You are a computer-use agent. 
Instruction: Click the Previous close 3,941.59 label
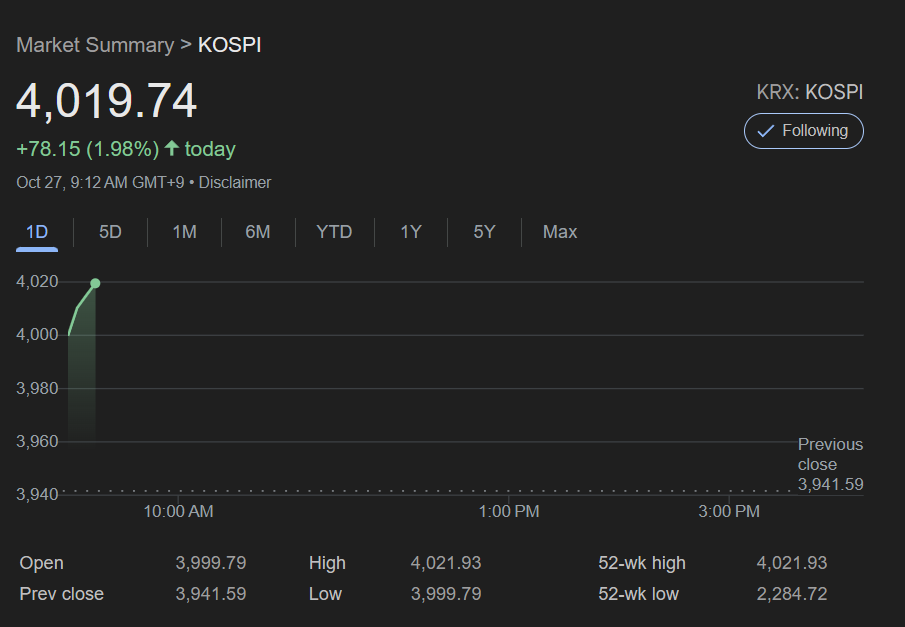click(830, 464)
